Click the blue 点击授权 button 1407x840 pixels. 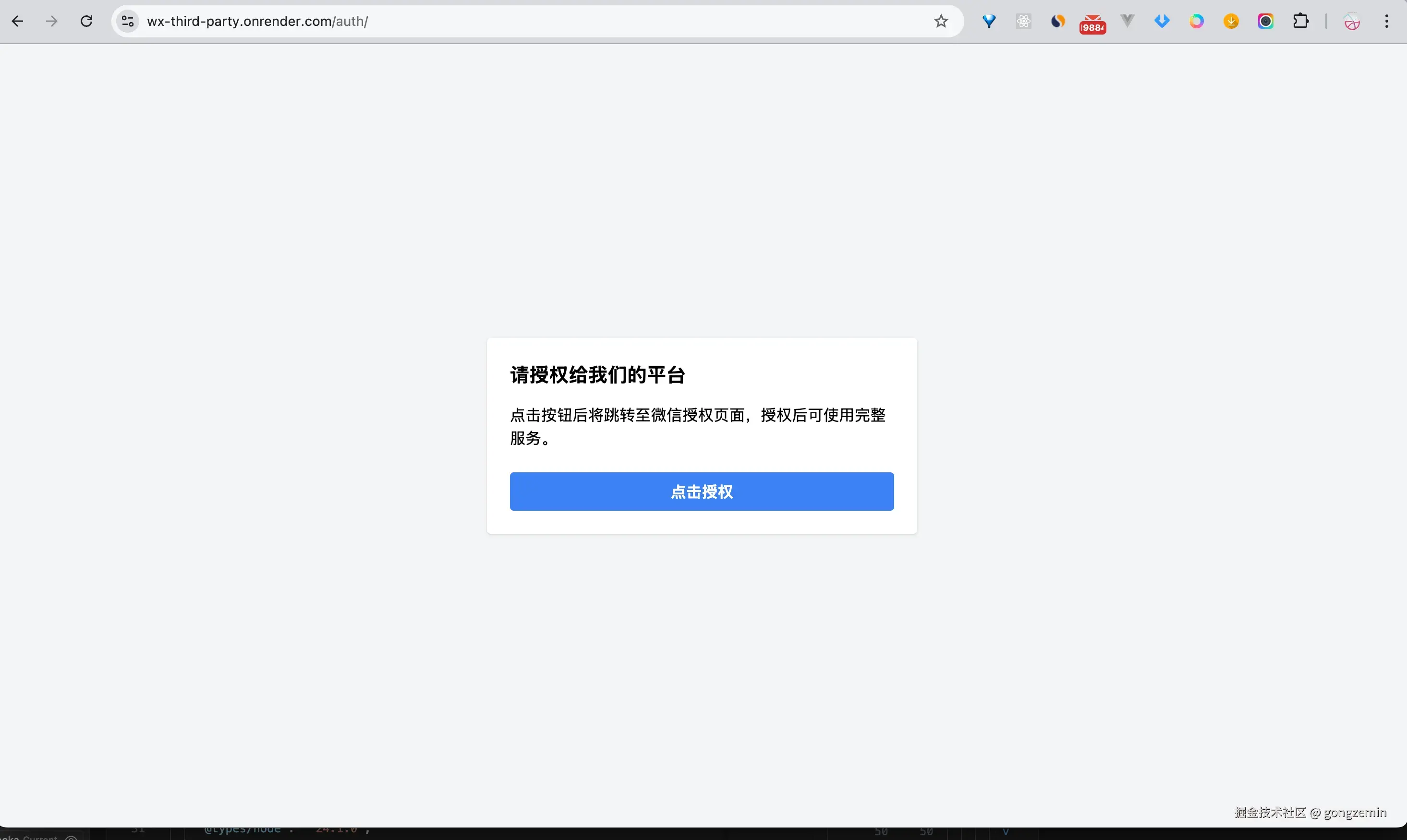(x=702, y=492)
